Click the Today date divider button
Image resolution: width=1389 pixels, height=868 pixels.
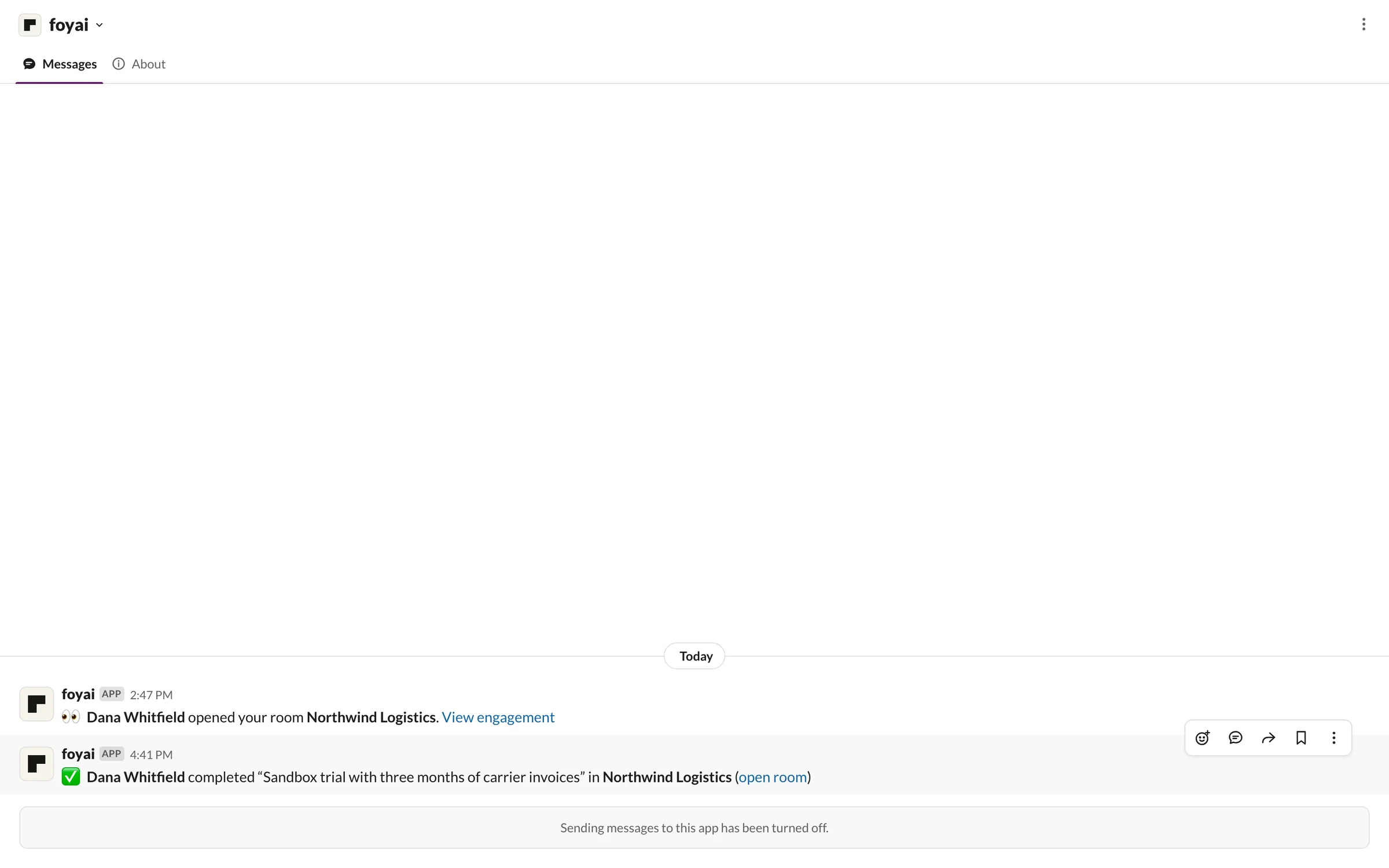tap(694, 656)
